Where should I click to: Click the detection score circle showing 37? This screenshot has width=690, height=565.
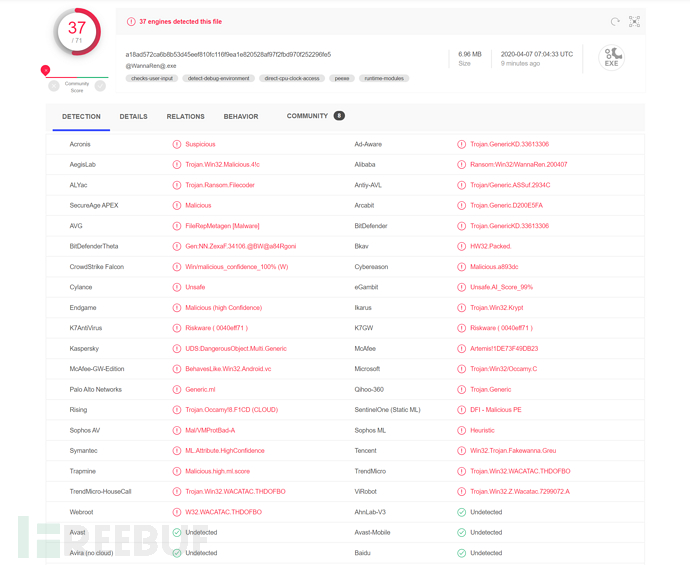(77, 32)
